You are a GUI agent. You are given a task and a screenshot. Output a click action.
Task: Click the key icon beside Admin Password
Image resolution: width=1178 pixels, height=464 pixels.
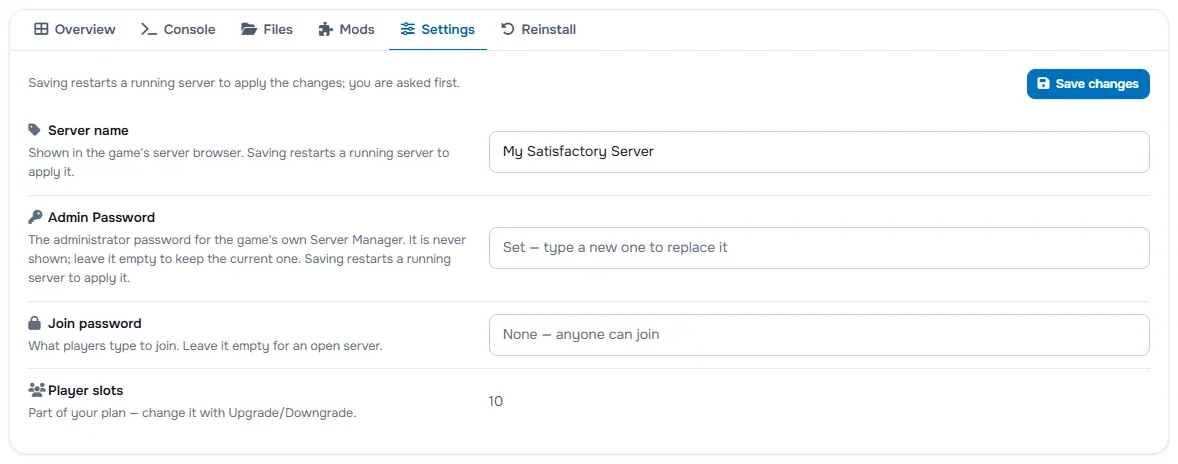pos(35,217)
